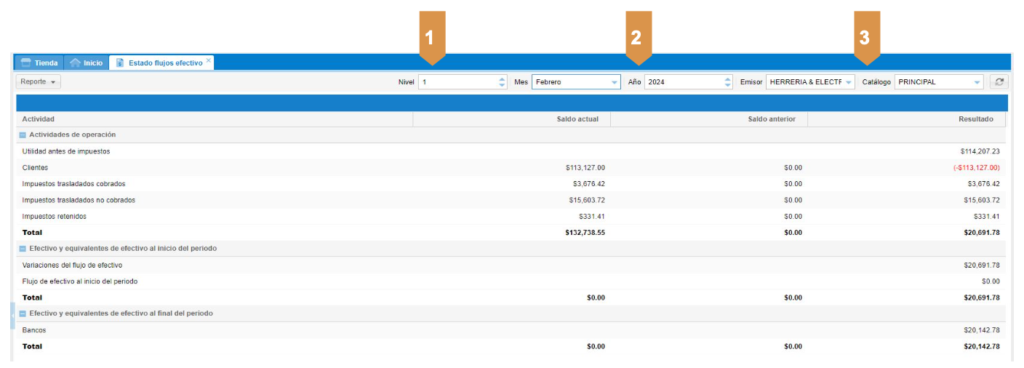Screen dimensions: 1024x368
Task: Increase the Nivel value with up arrow
Action: click(x=502, y=80)
